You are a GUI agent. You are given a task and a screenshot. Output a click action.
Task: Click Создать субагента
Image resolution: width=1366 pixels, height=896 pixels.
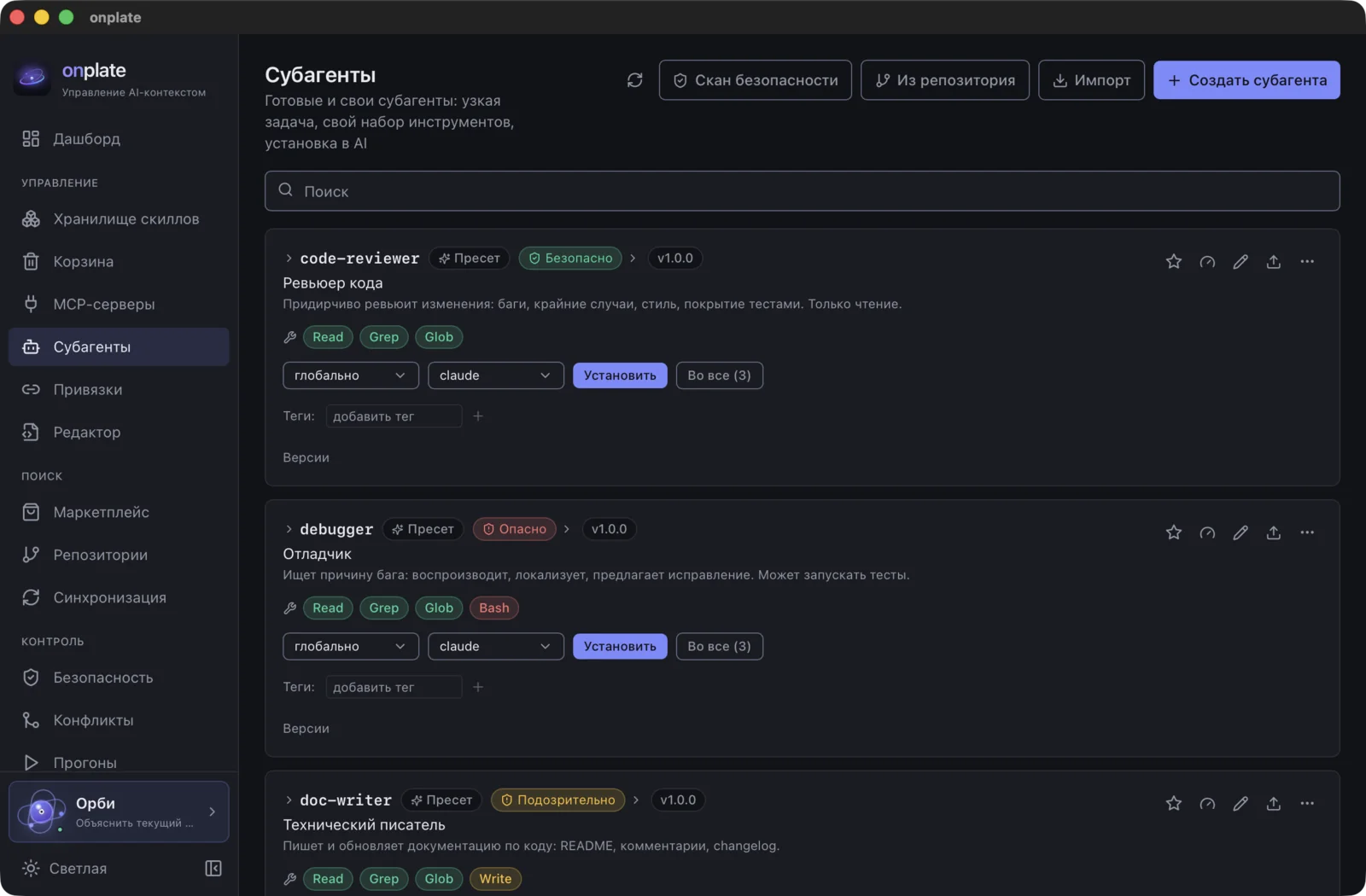1246,80
